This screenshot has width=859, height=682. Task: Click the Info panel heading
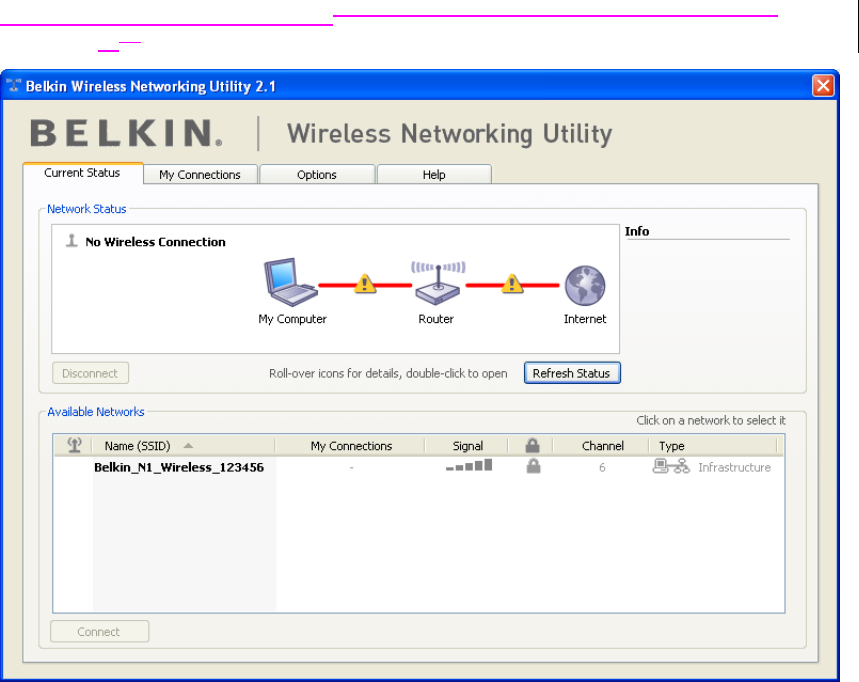tap(637, 231)
